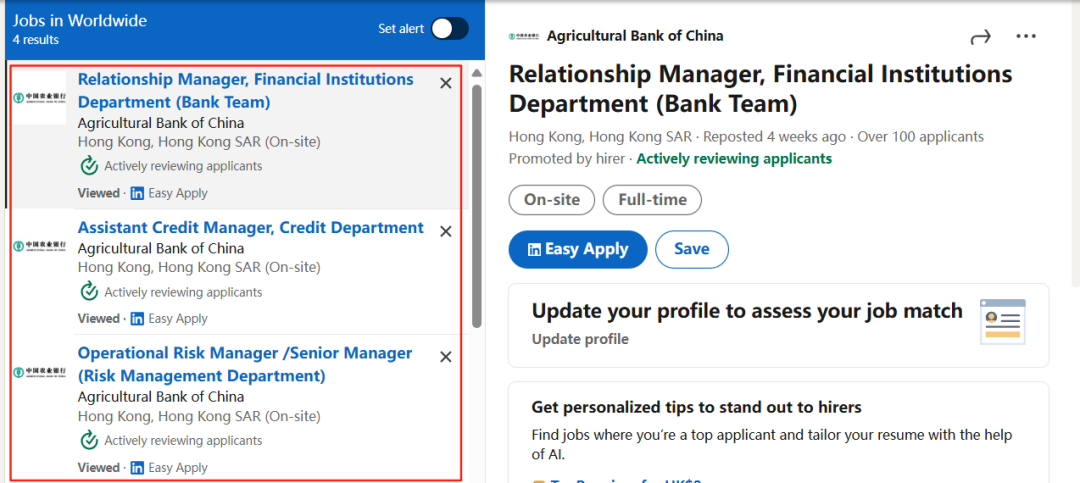Click the Agricultural Bank of China company name header

[x=635, y=36]
